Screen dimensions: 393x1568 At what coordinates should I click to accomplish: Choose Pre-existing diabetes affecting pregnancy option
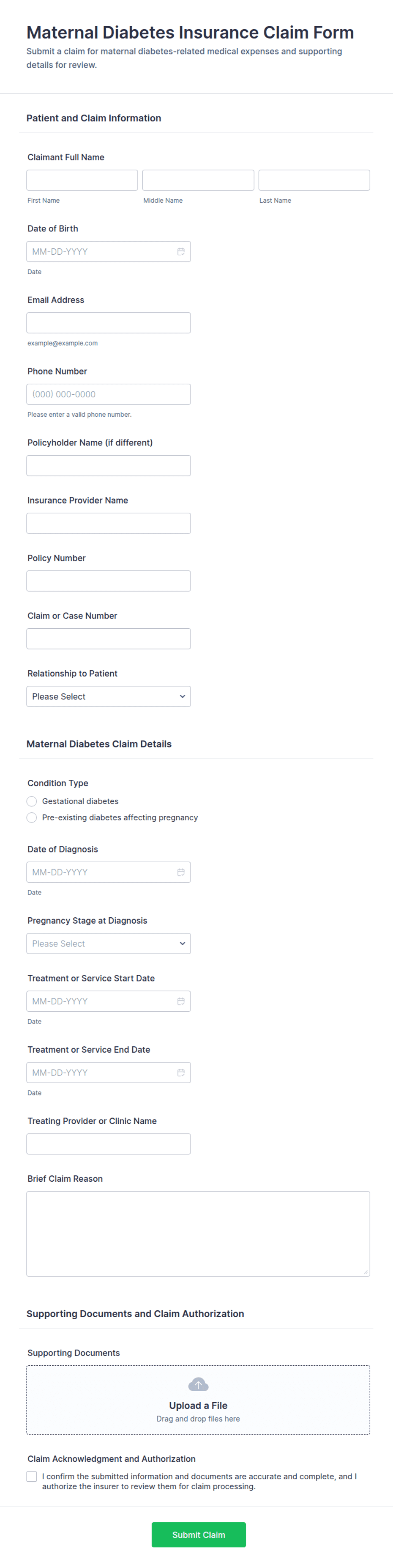pyautogui.click(x=32, y=817)
